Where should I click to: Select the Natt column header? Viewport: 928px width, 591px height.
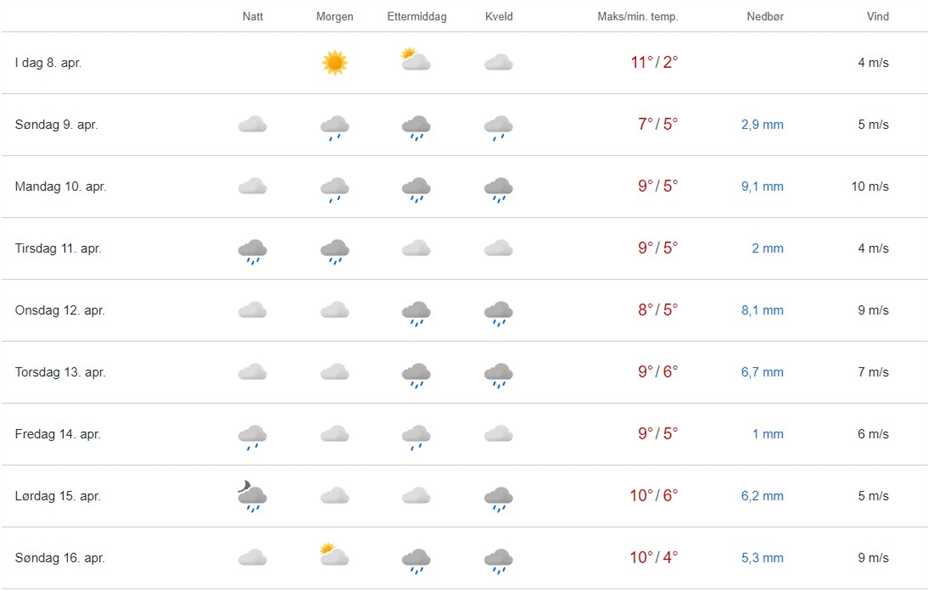pyautogui.click(x=253, y=17)
